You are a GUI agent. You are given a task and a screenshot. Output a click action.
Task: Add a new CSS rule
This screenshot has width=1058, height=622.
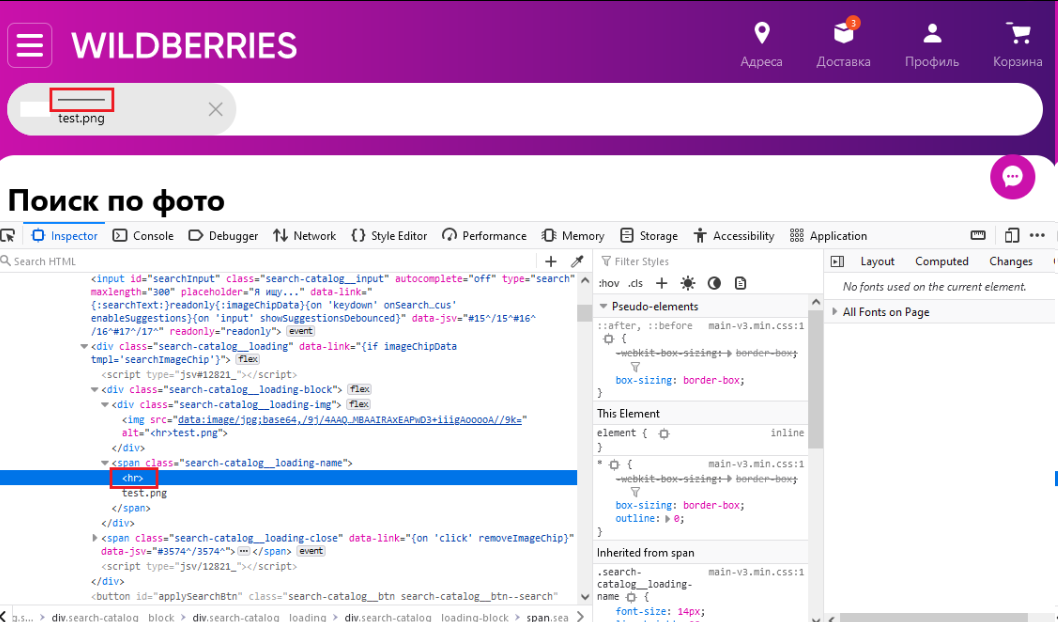pyautogui.click(x=661, y=283)
